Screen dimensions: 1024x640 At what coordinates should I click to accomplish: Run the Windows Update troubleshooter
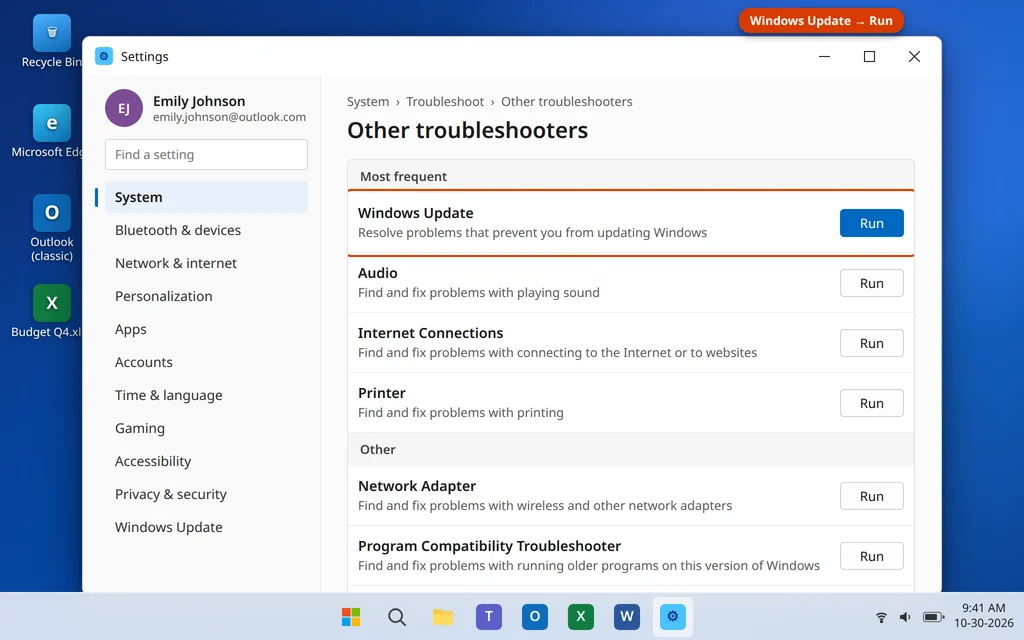click(x=871, y=223)
